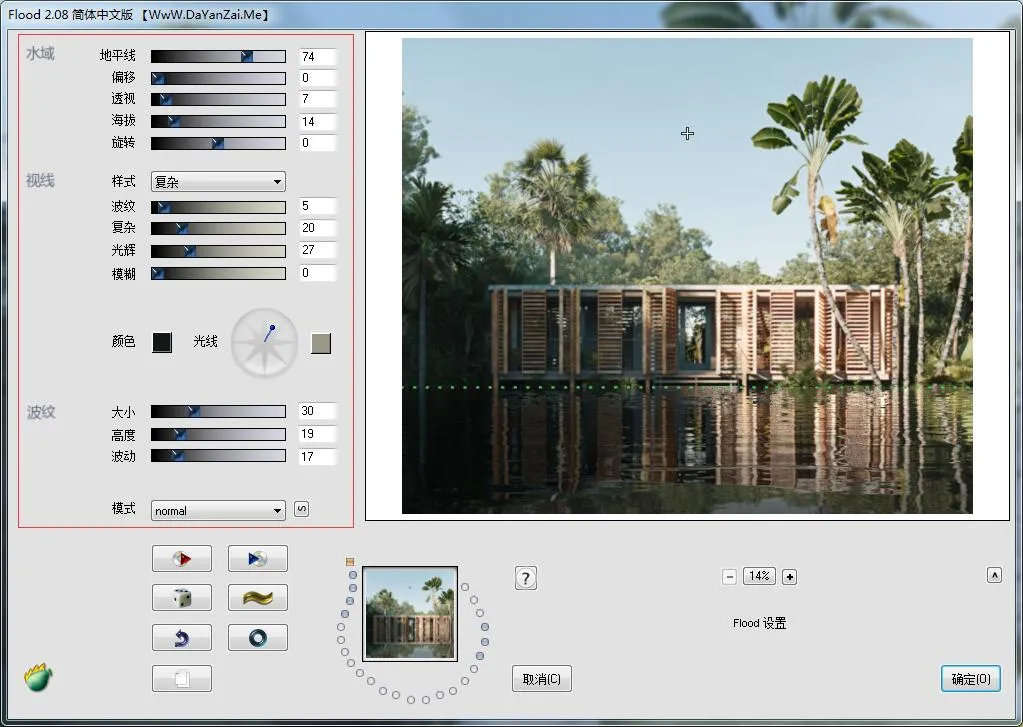Viewport: 1023px width, 727px height.
Task: Click the 地平线 value input field
Action: pyautogui.click(x=317, y=57)
